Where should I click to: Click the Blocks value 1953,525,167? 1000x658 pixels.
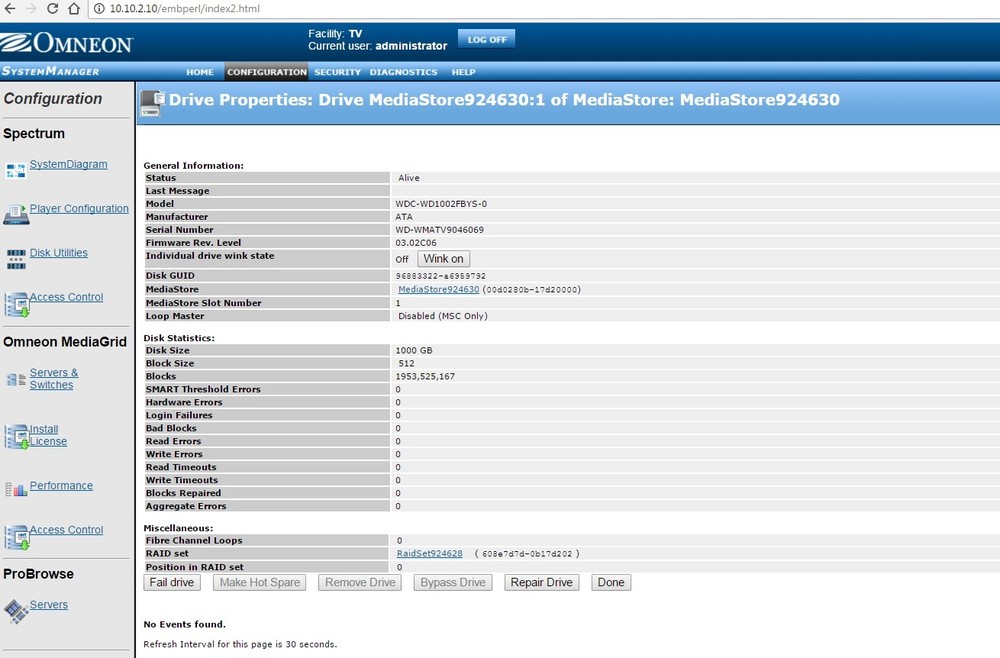tap(425, 377)
